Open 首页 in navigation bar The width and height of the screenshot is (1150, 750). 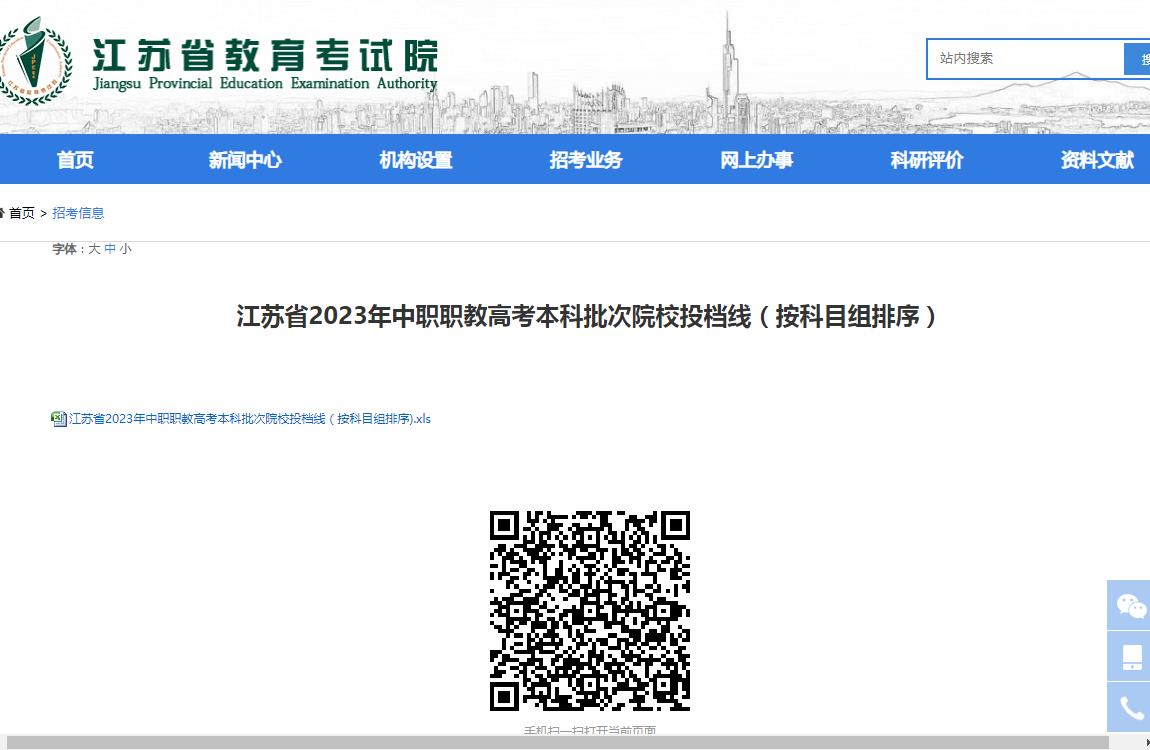[x=76, y=160]
